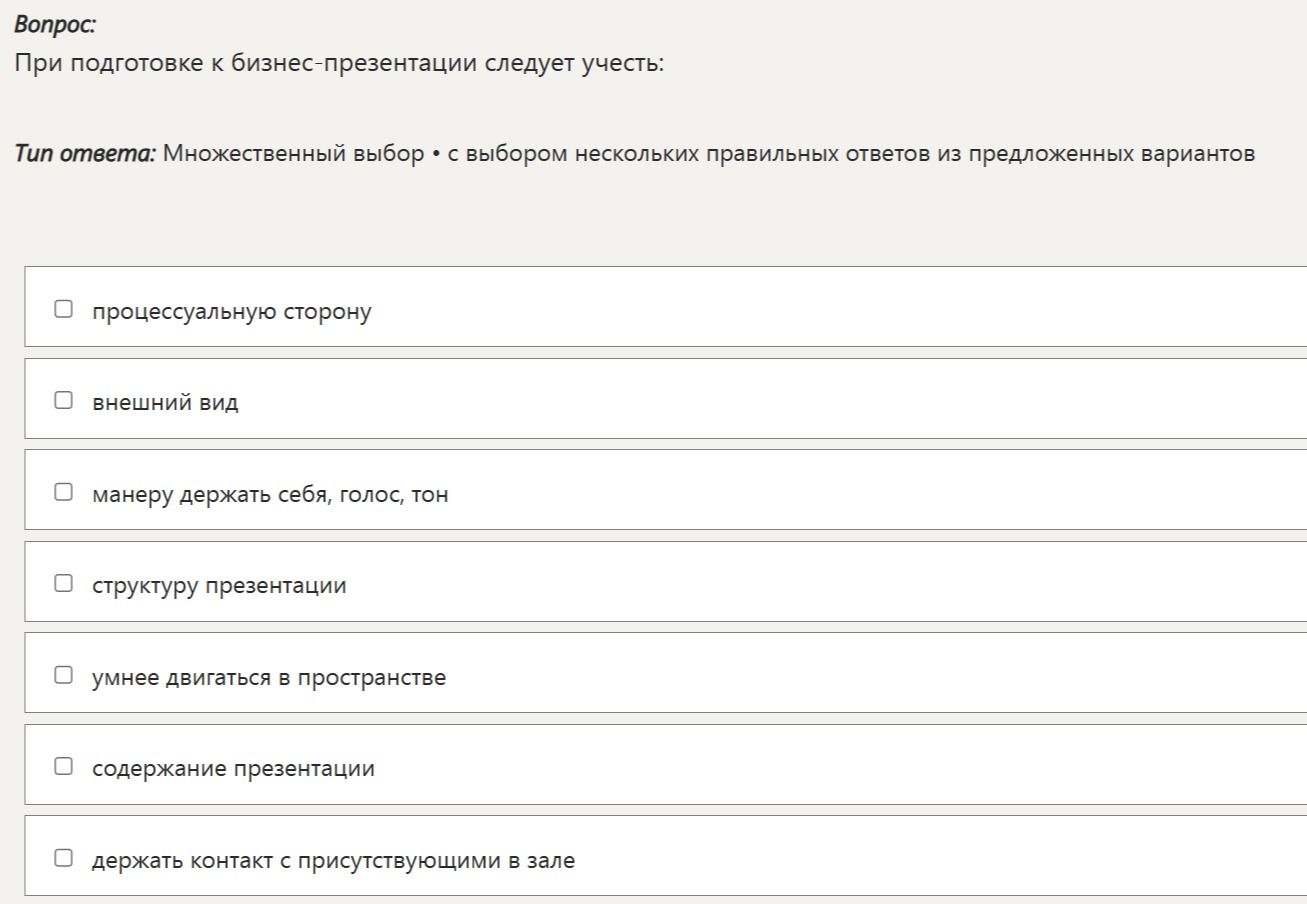The height and width of the screenshot is (904, 1307).
Task: Tick the 'внешний вид' checkbox
Action: pos(64,400)
